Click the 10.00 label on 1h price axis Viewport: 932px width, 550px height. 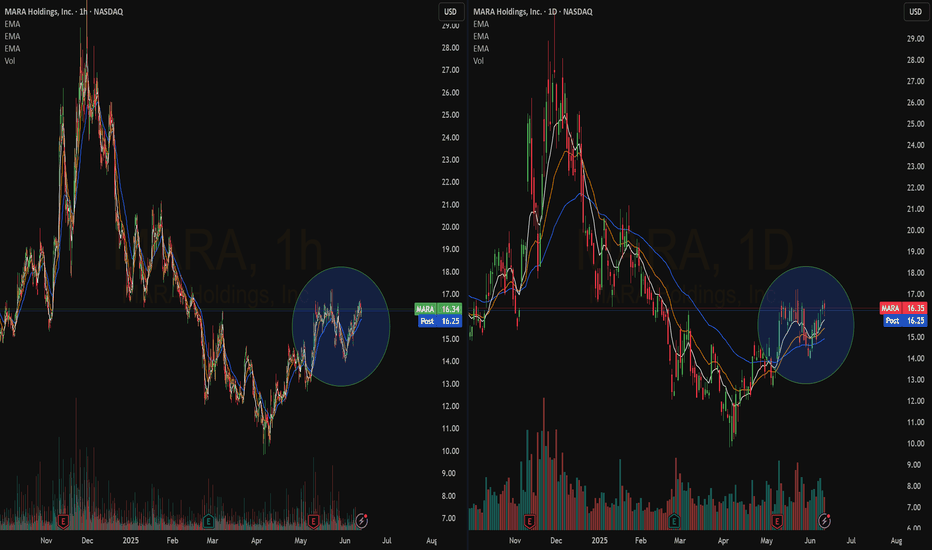coord(451,451)
